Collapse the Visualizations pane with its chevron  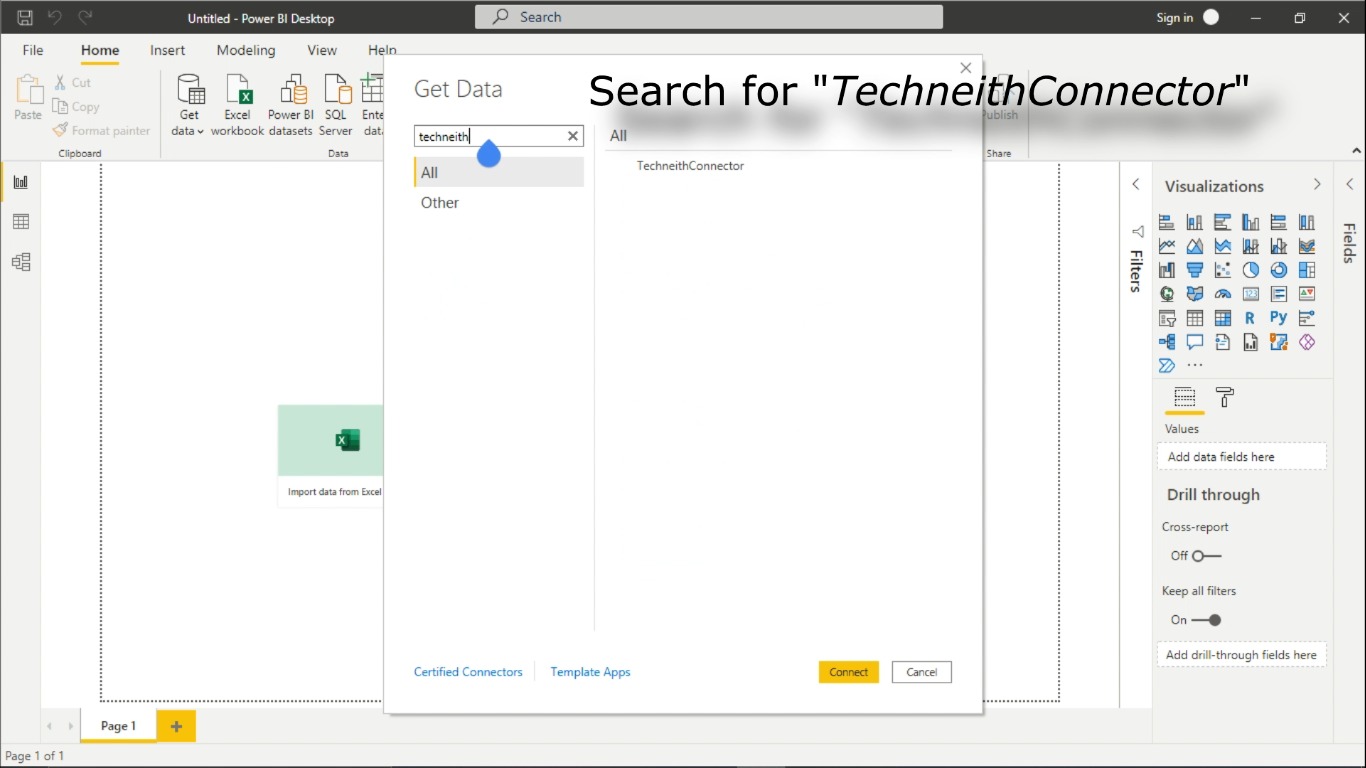(x=1317, y=185)
